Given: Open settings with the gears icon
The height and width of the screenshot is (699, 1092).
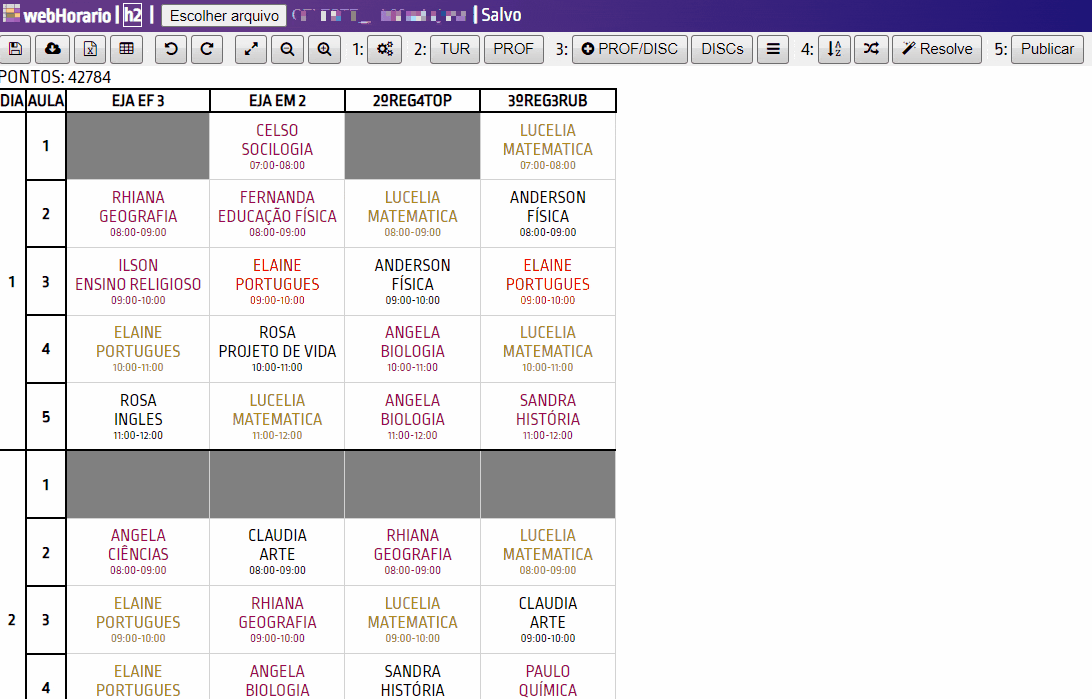Looking at the screenshot, I should click(x=384, y=49).
